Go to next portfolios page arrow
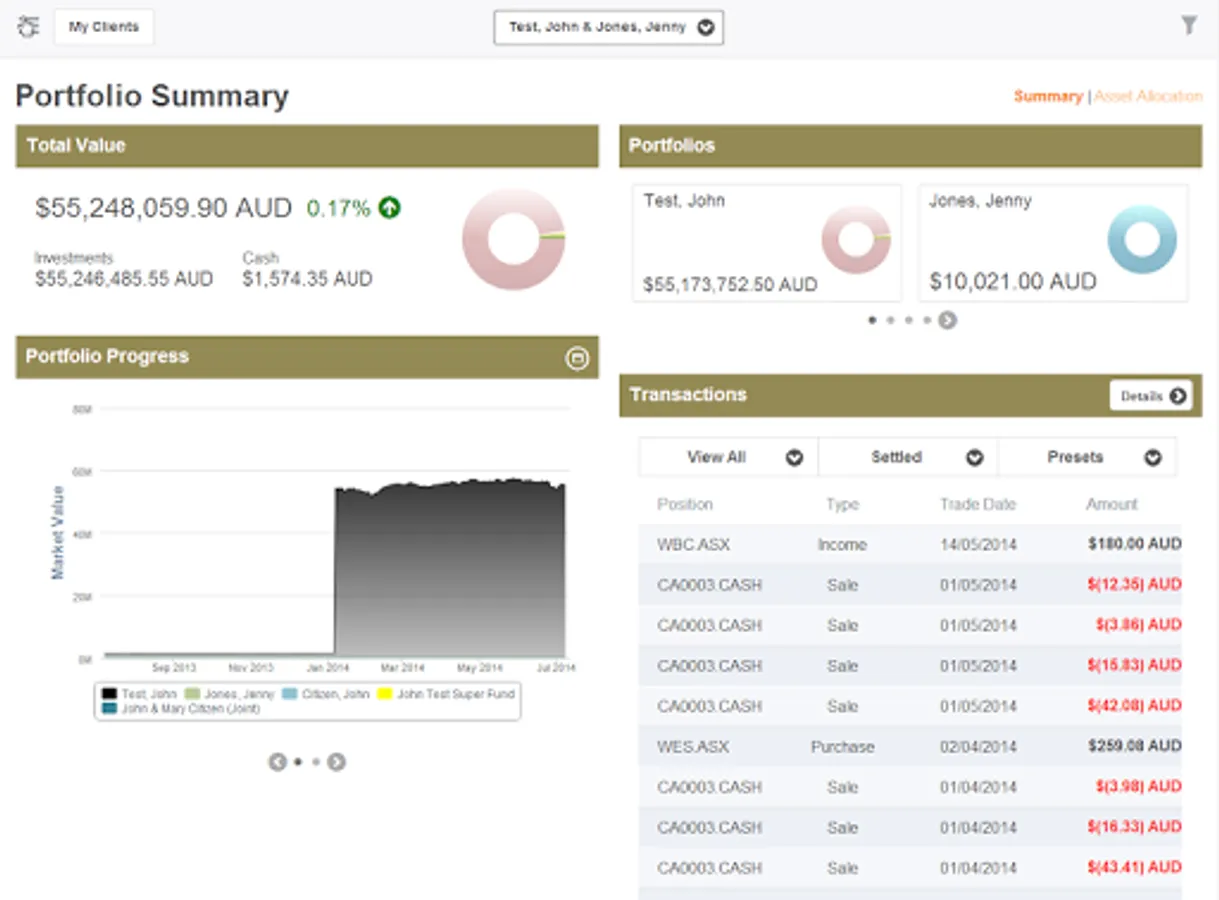 (947, 320)
